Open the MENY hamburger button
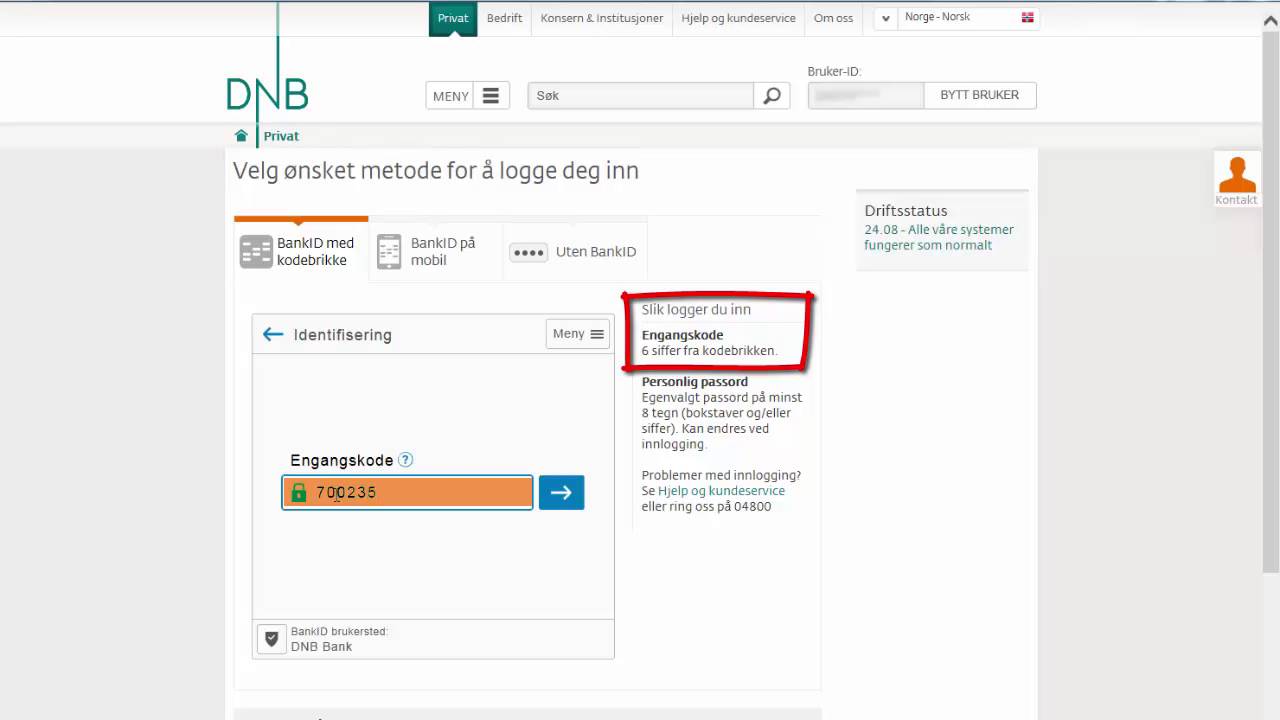Viewport: 1280px width, 720px height. [468, 96]
